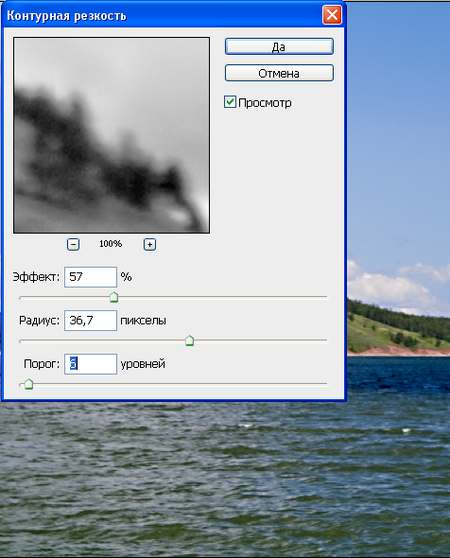Click the 100% zoom level text

[110, 244]
